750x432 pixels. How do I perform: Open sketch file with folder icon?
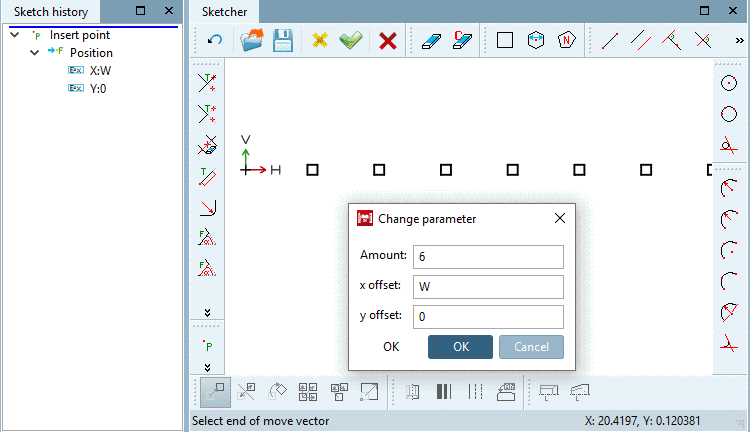click(252, 40)
